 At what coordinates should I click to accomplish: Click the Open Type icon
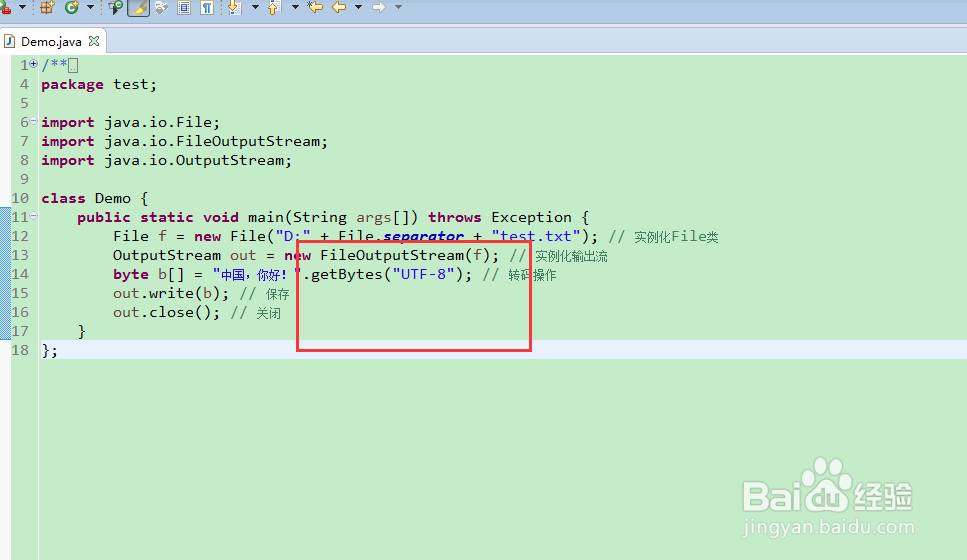(x=115, y=7)
